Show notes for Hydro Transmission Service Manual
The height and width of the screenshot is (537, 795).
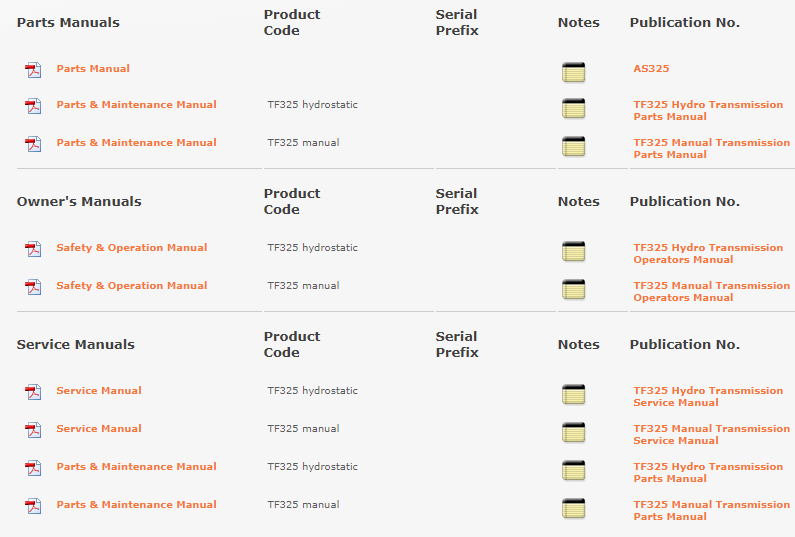point(573,394)
